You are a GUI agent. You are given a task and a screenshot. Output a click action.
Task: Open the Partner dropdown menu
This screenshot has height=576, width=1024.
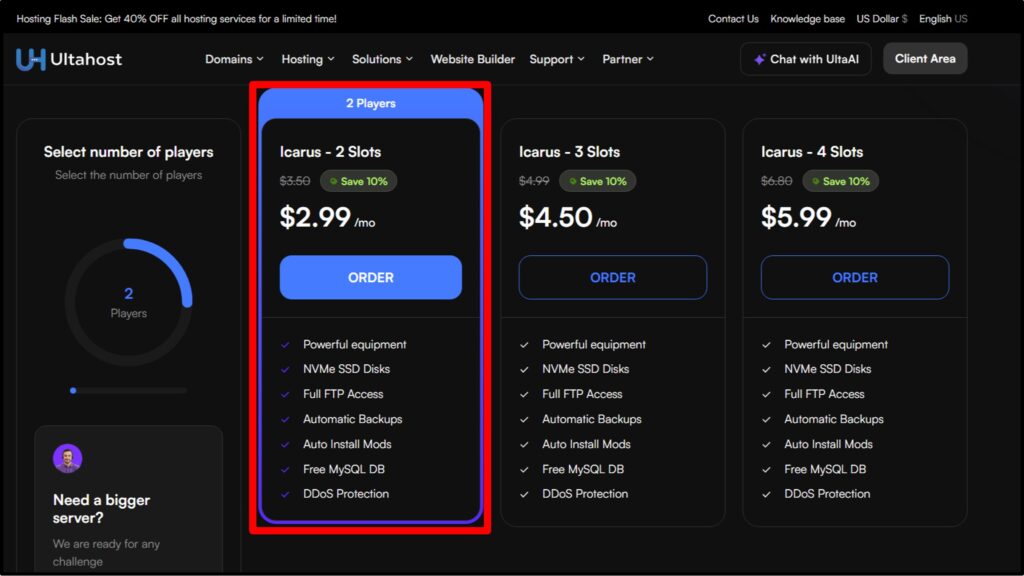tap(628, 59)
